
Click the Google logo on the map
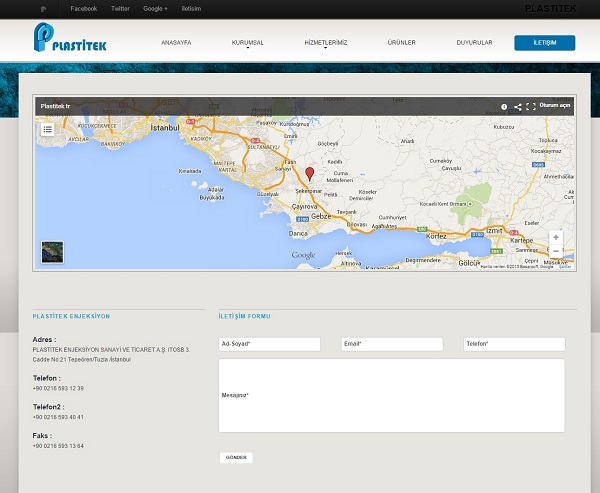pos(303,255)
